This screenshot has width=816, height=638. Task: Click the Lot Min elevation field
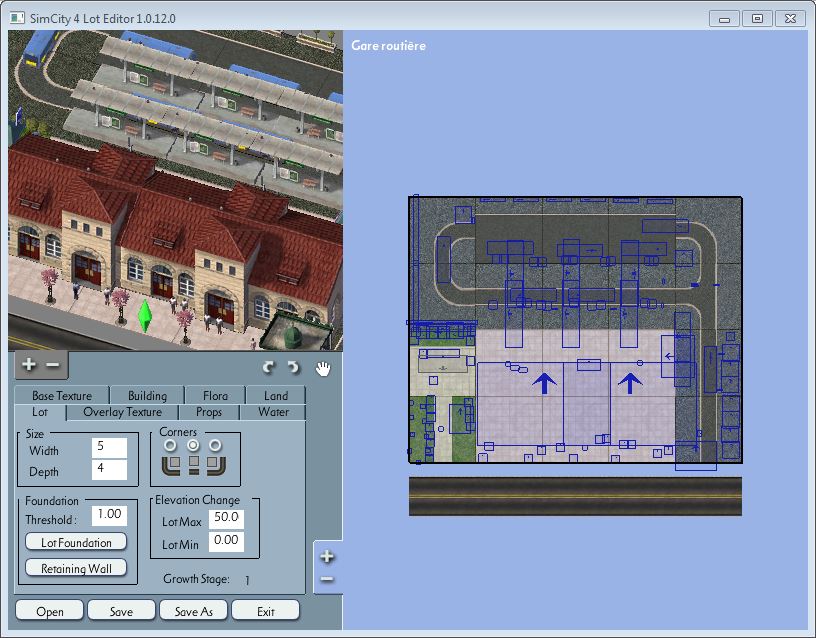(x=226, y=541)
